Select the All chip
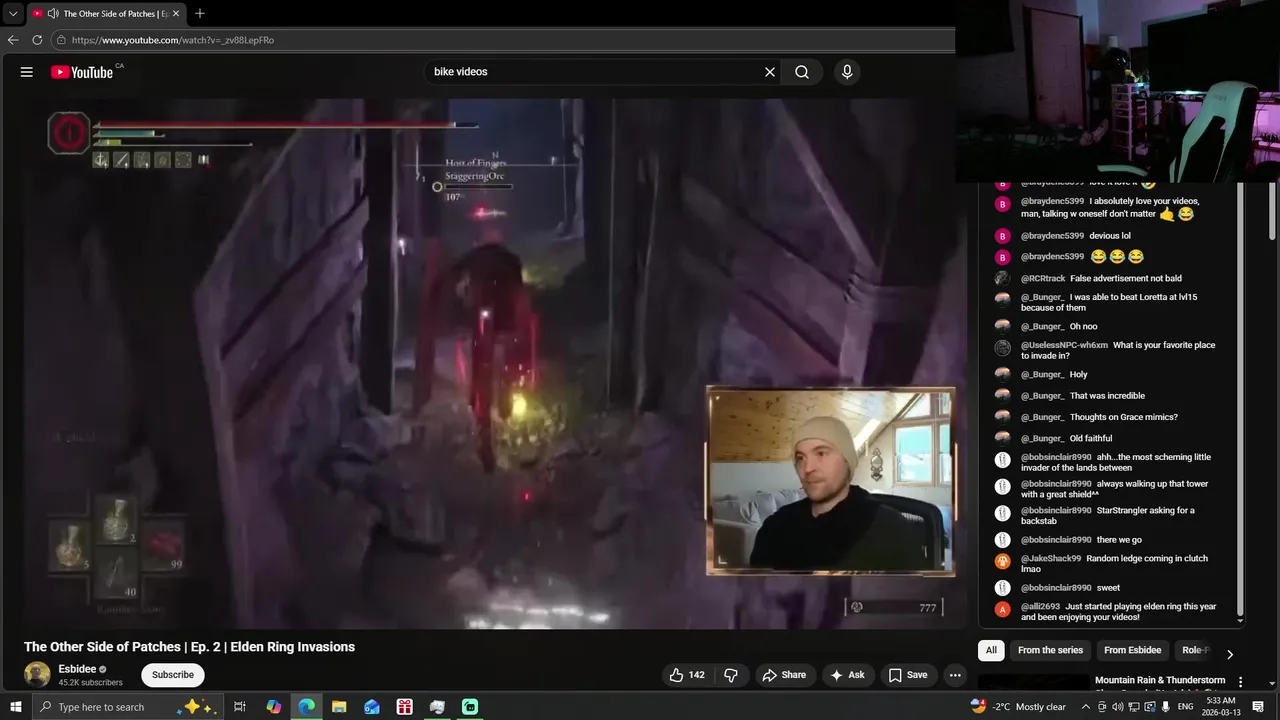1280x720 pixels. [991, 650]
